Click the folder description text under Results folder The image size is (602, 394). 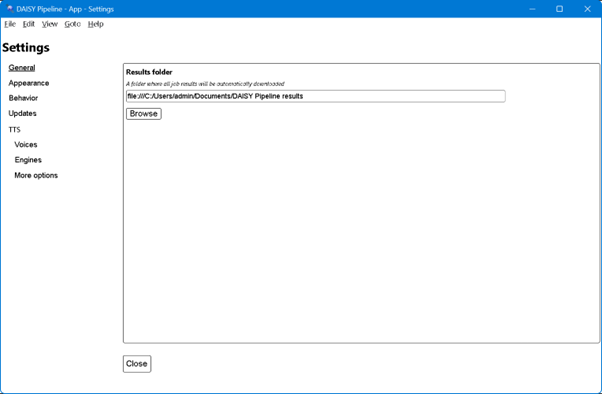tap(205, 84)
